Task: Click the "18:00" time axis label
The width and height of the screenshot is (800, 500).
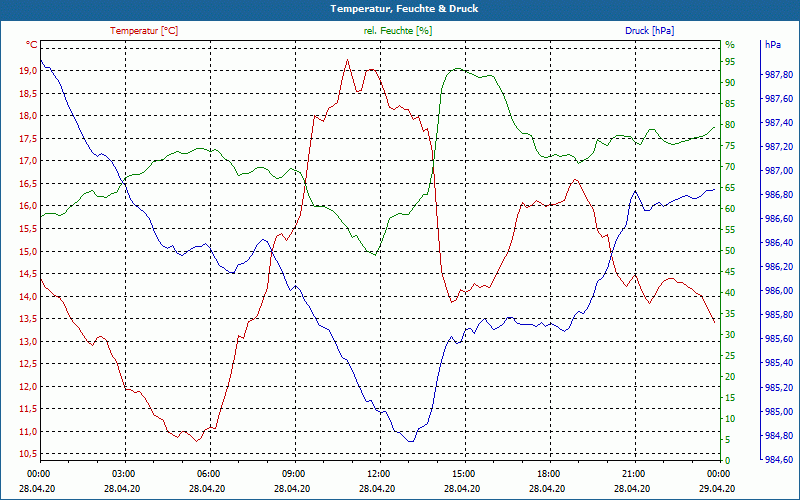Action: point(548,473)
